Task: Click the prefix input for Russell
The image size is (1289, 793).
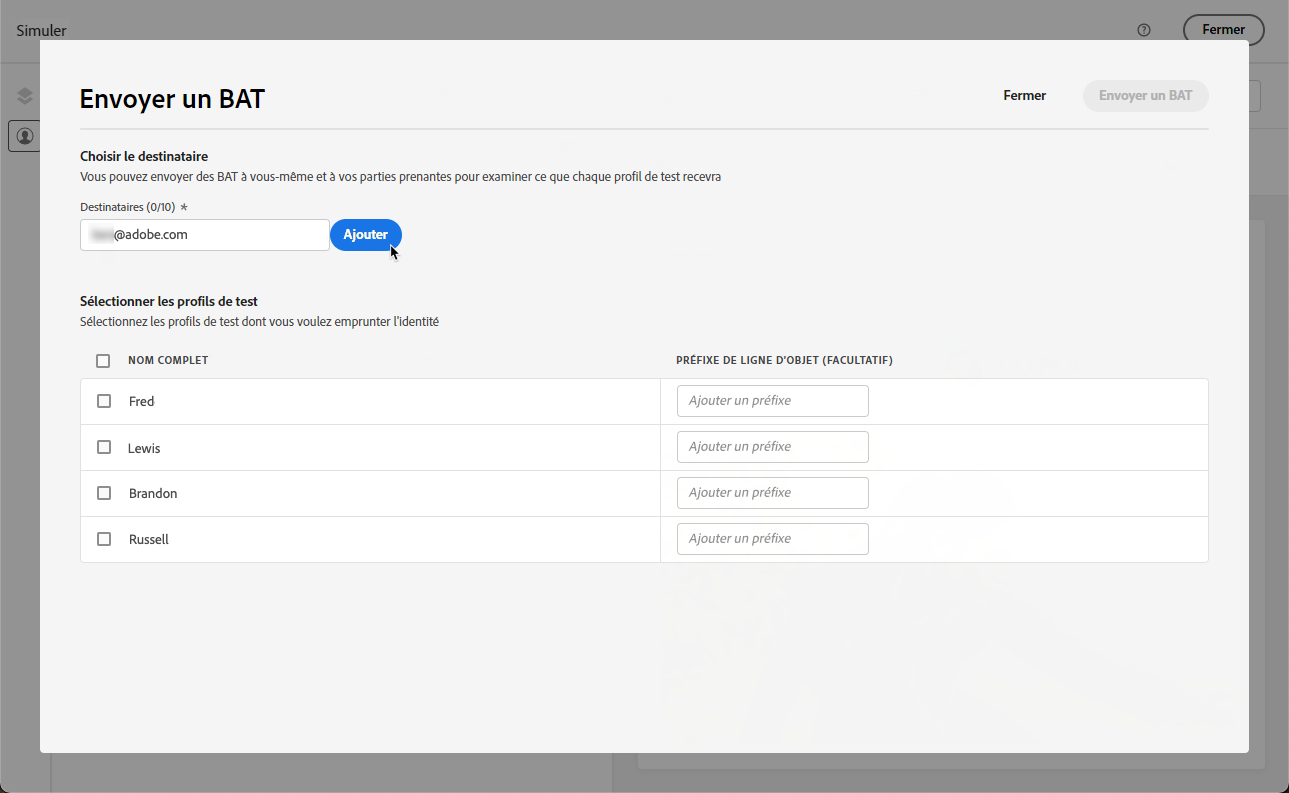Action: tap(772, 539)
